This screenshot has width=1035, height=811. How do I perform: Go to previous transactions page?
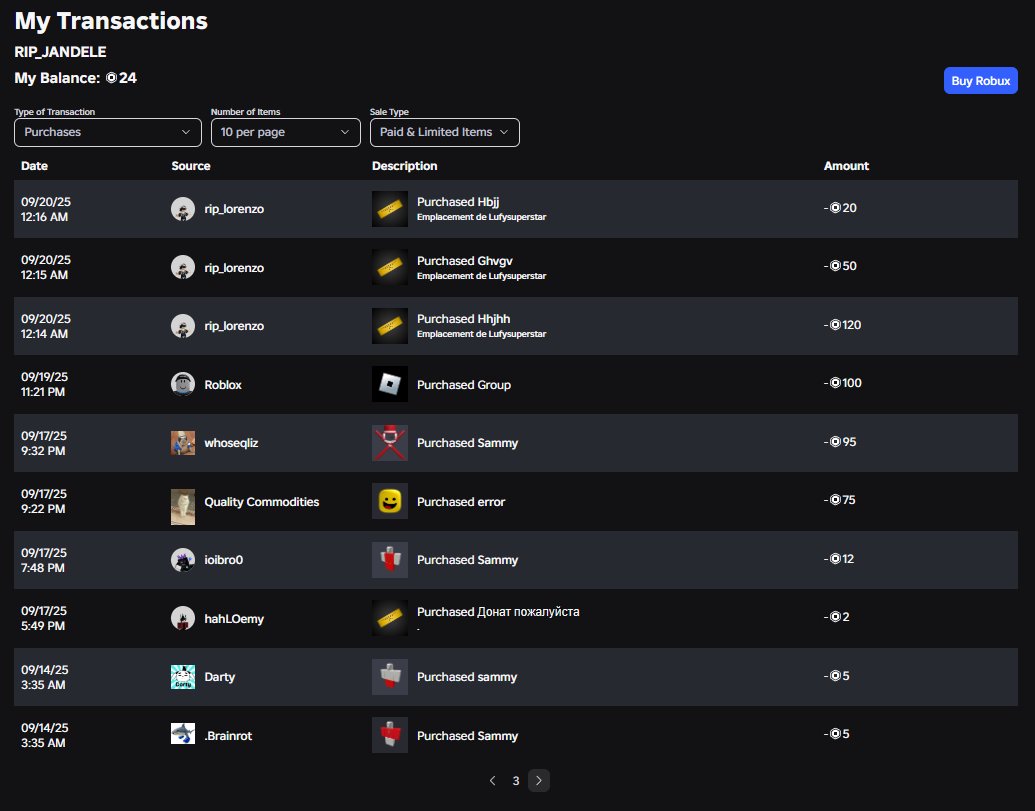492,781
